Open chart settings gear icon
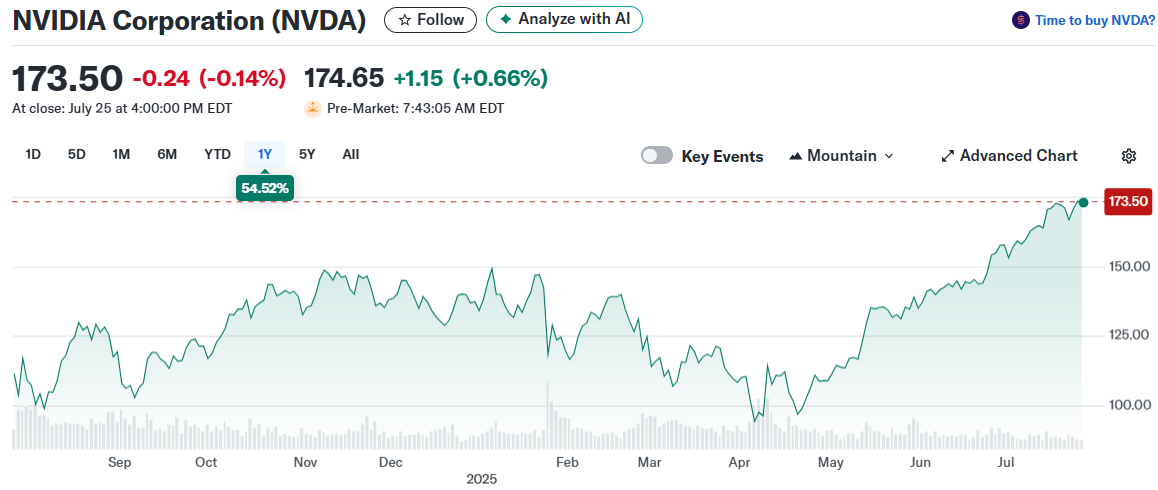Screen dimensions: 1158x490 click(x=1128, y=156)
